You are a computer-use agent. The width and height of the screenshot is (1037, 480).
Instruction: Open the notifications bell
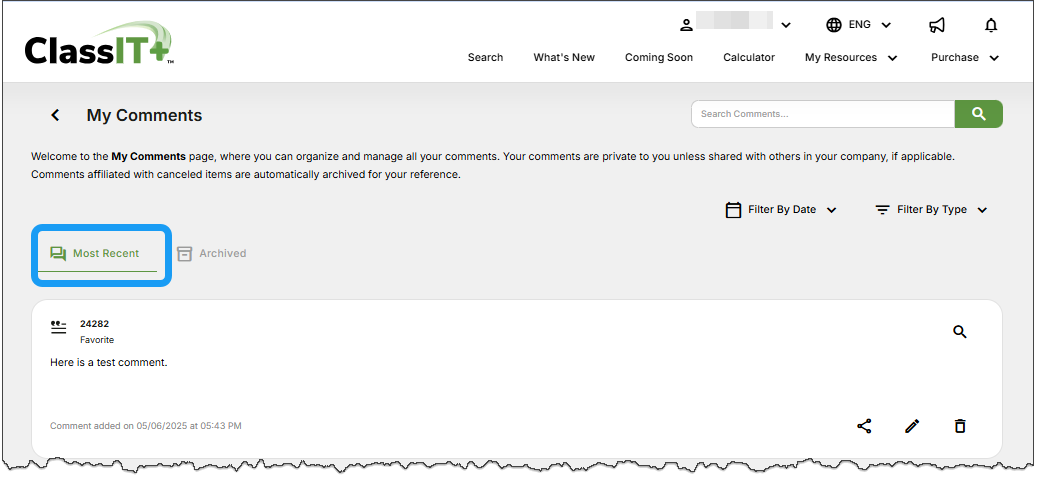pyautogui.click(x=991, y=25)
